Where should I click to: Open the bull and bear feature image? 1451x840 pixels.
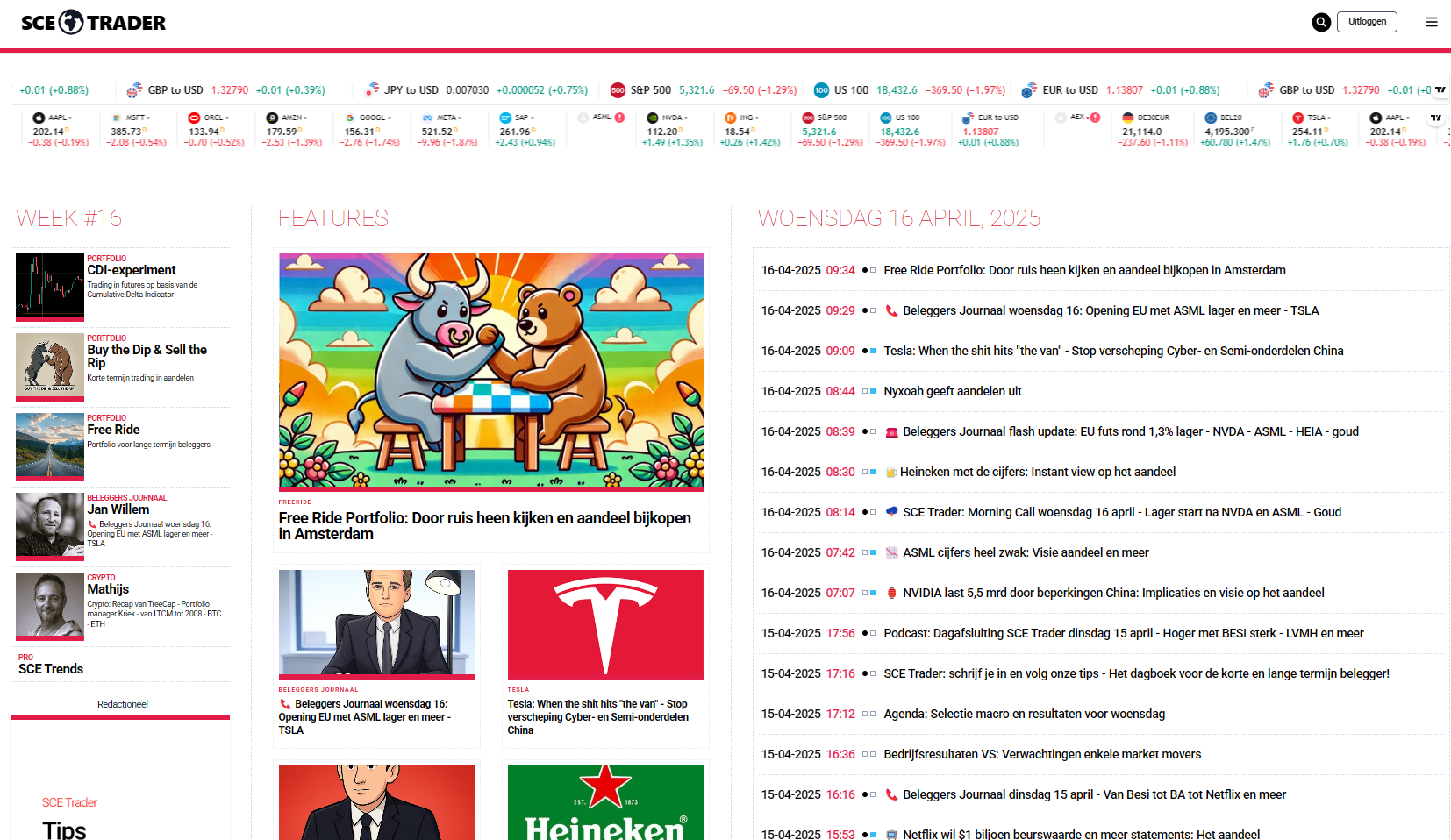(x=491, y=372)
